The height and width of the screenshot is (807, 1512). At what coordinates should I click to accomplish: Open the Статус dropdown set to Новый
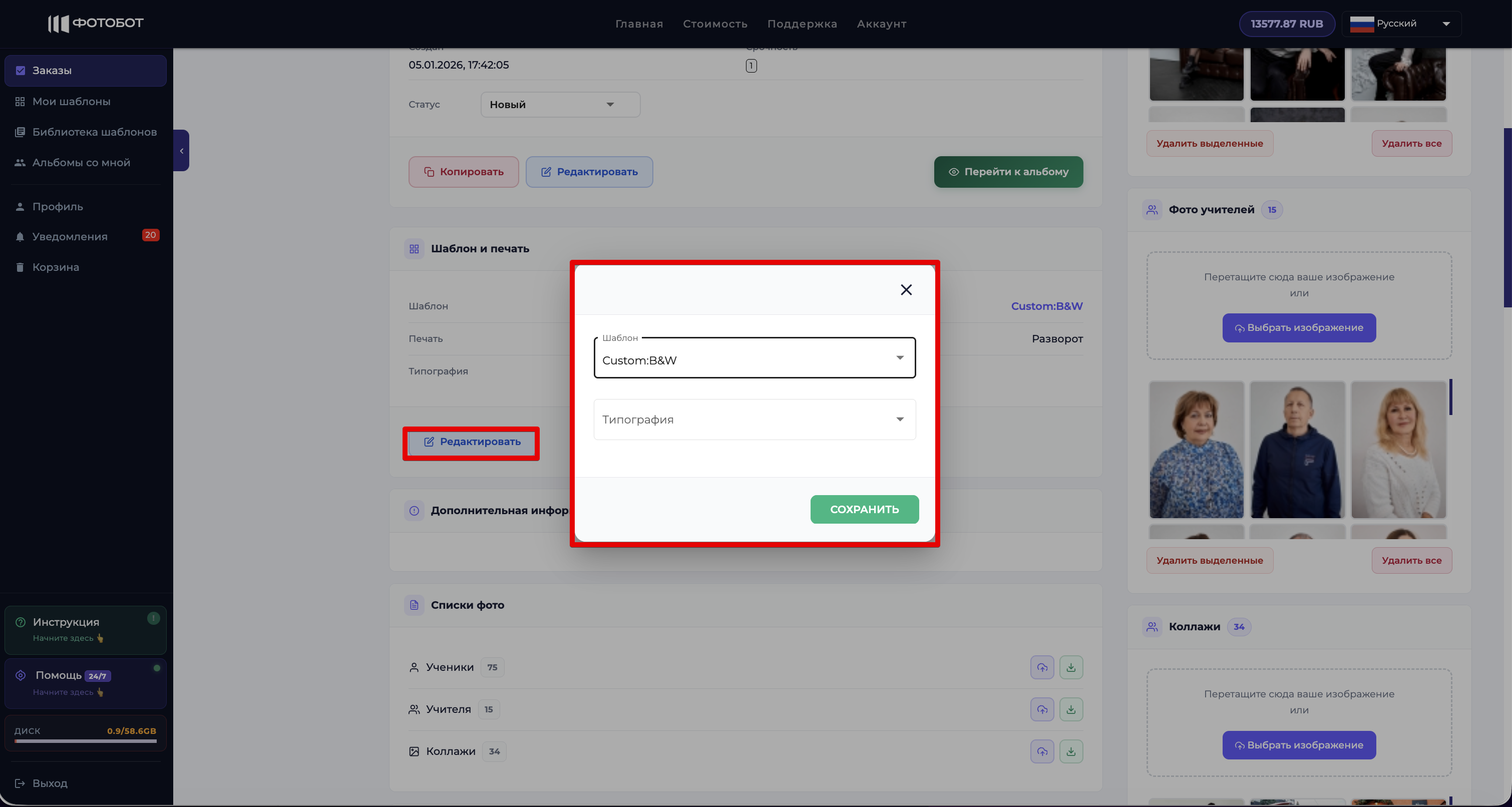click(x=560, y=105)
